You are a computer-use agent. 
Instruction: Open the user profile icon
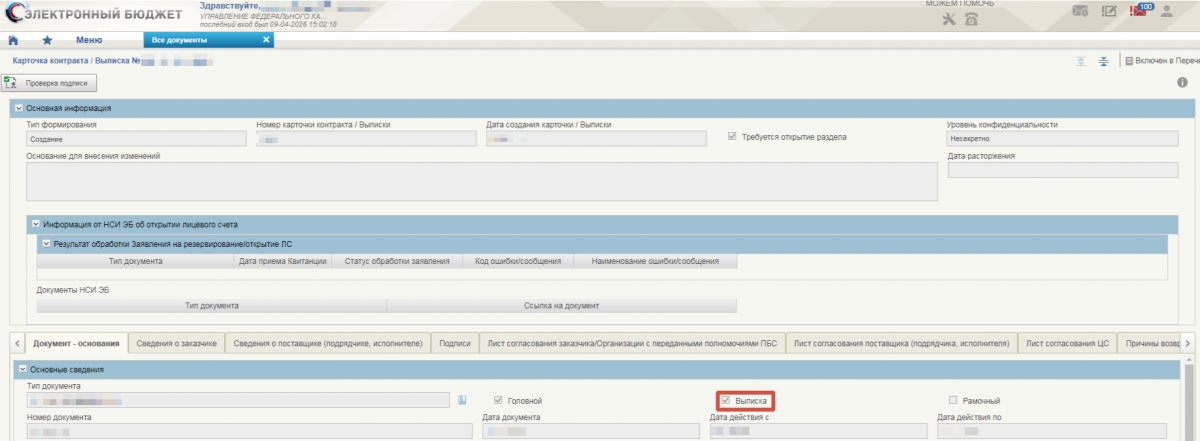[1166, 11]
